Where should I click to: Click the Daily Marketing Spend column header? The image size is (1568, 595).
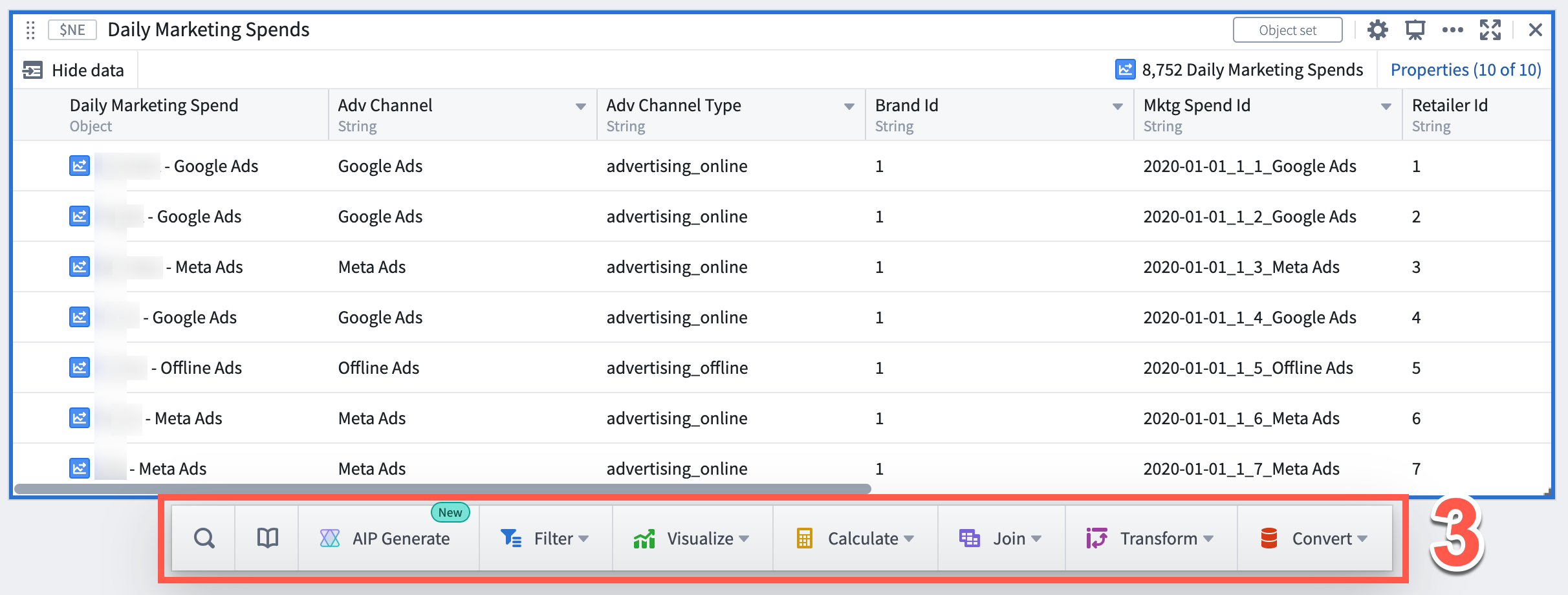(171, 114)
